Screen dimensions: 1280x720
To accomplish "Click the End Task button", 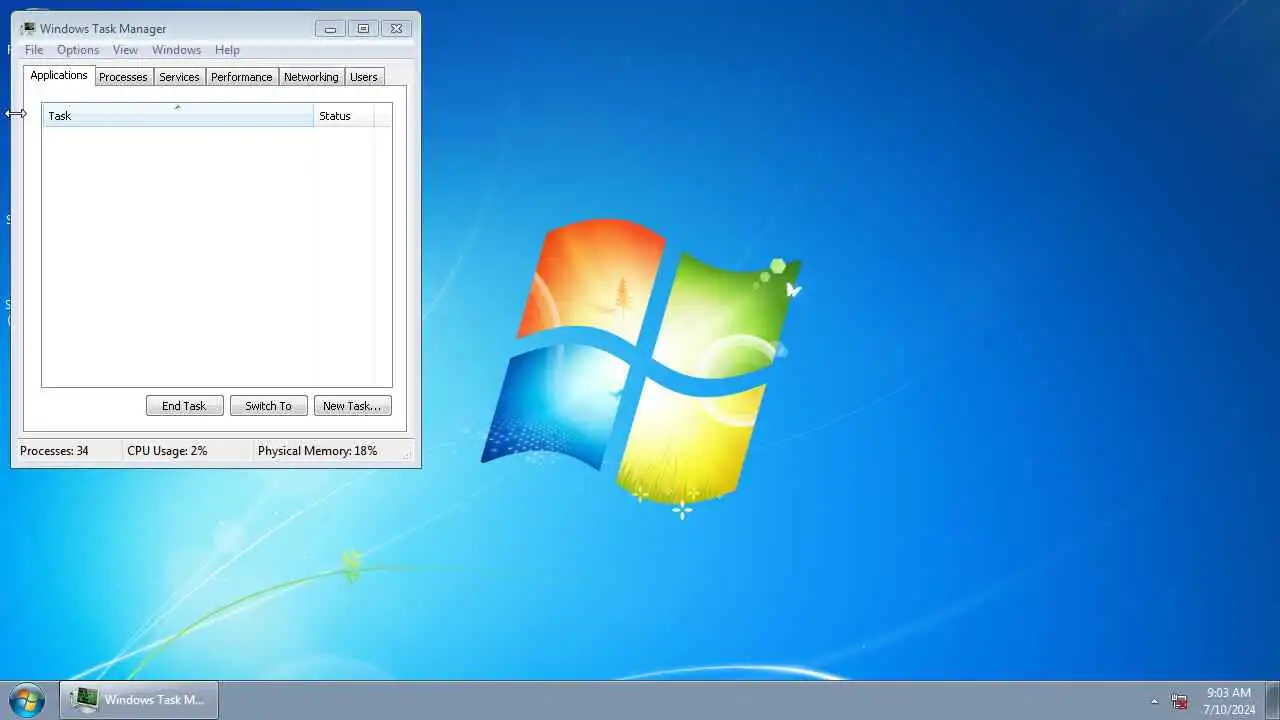I will (184, 406).
